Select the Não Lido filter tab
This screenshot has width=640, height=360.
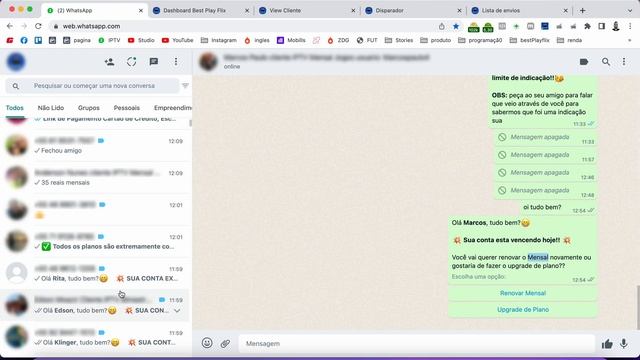tap(51, 108)
